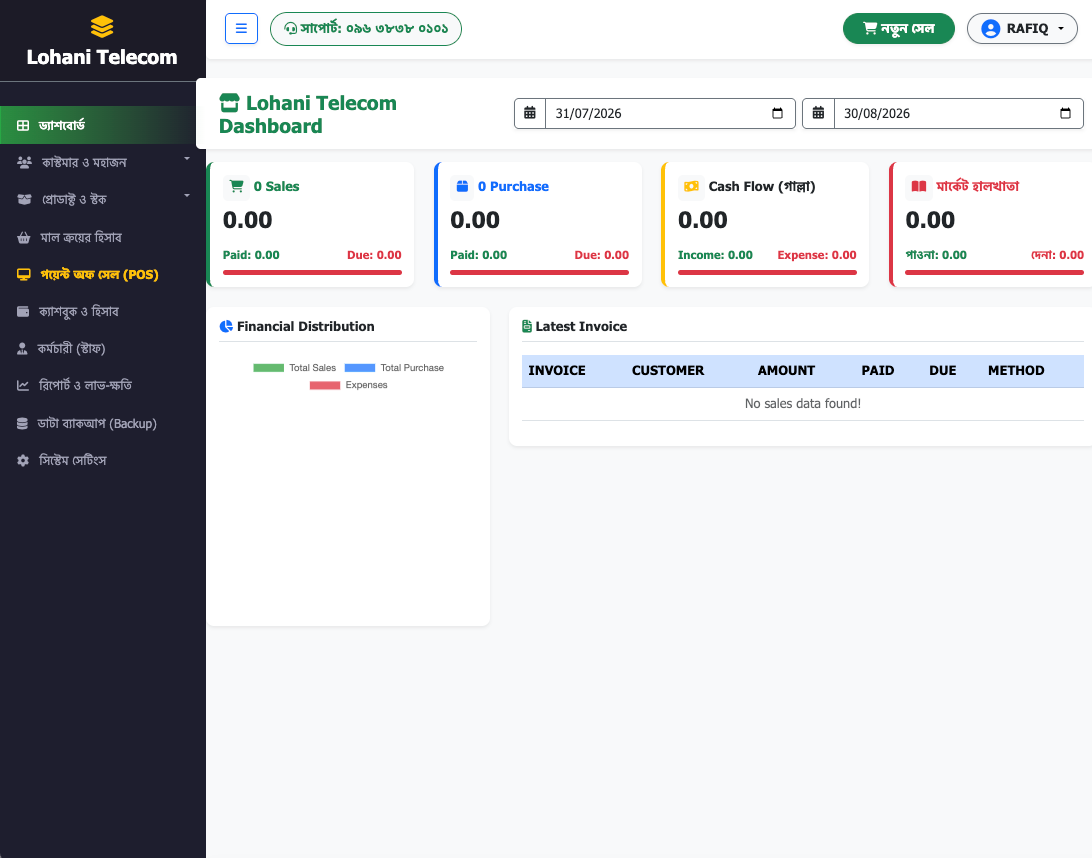Open কর্মচারী (স্টাফ) link
The image size is (1092, 858).
98,348
